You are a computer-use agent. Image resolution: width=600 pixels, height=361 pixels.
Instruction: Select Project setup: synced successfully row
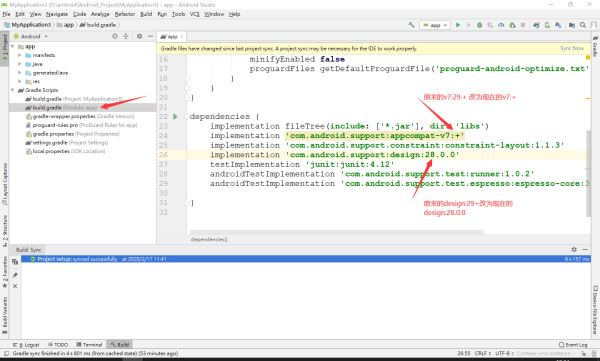305,259
